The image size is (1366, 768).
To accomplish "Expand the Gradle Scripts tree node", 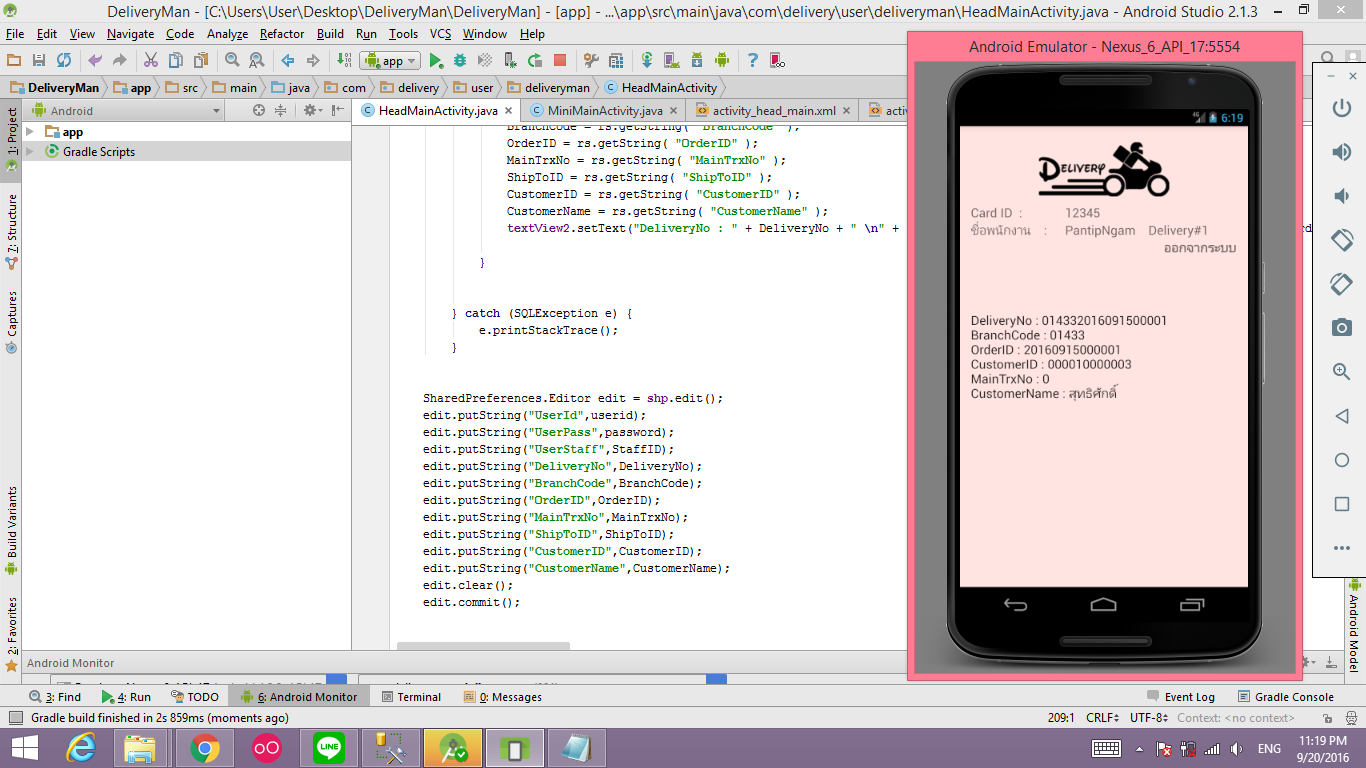I will point(30,152).
